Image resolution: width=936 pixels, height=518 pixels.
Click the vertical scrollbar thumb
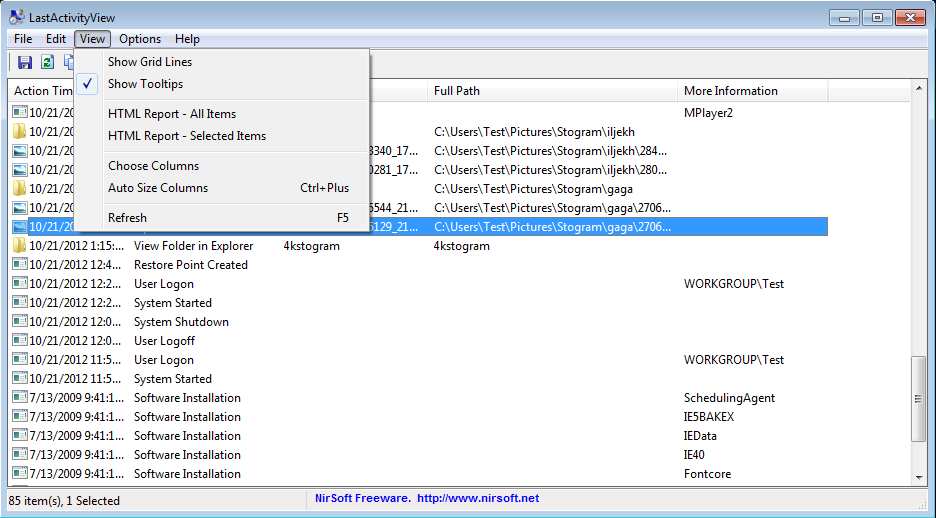click(x=919, y=399)
